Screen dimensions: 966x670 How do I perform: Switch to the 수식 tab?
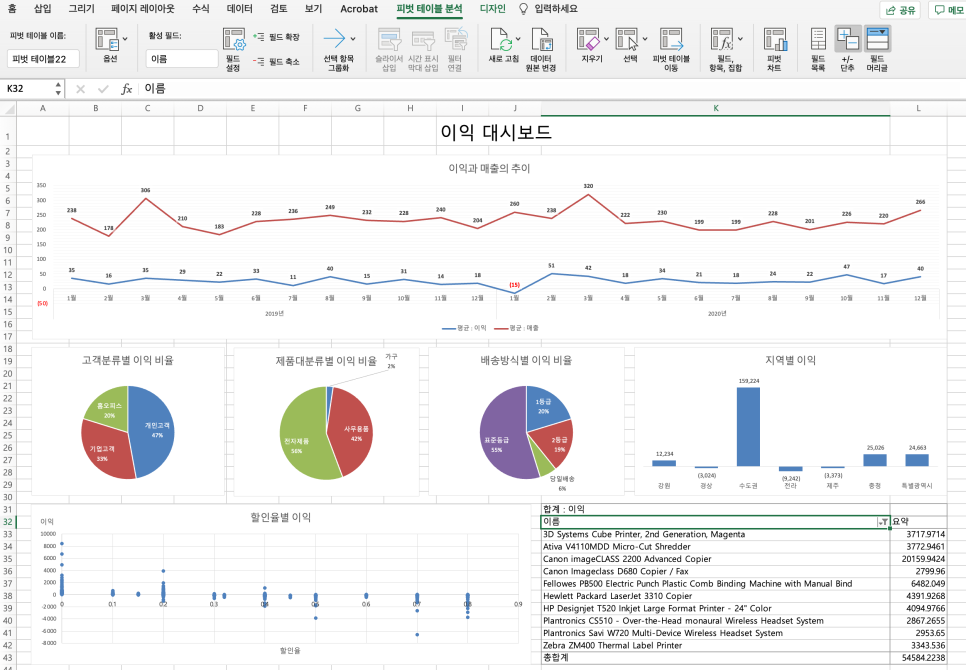click(x=201, y=9)
